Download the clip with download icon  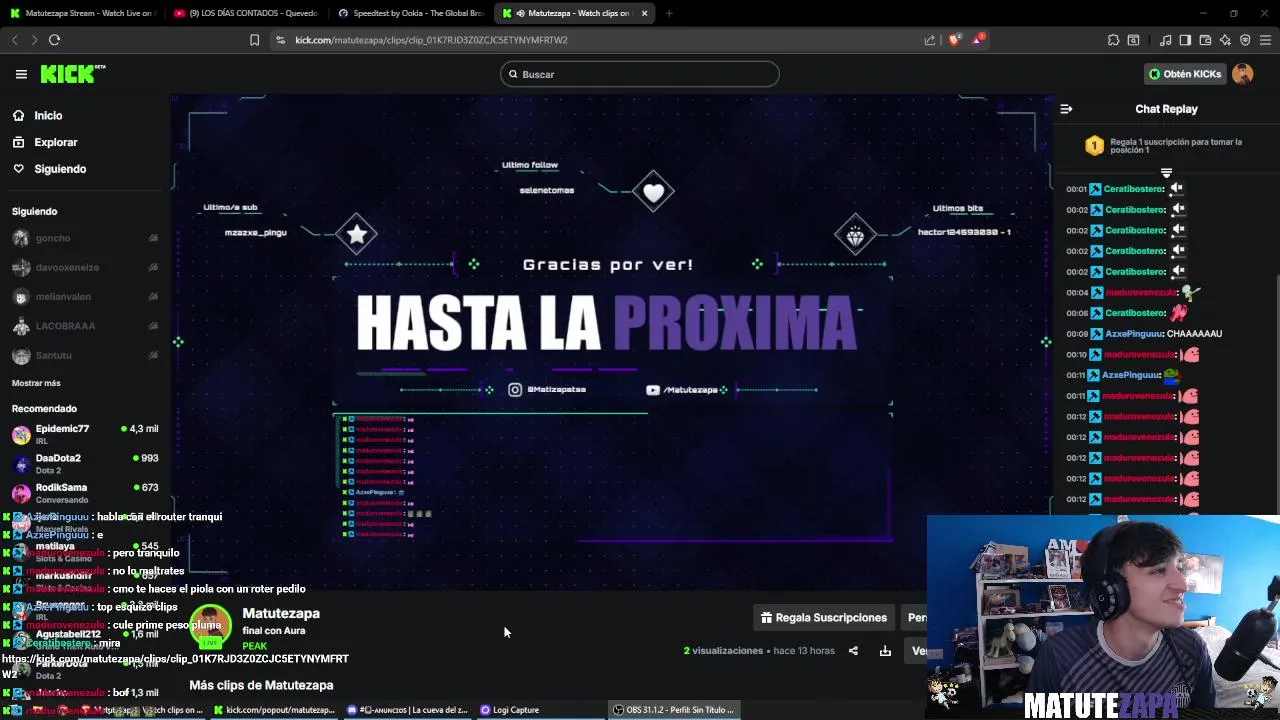point(885,651)
